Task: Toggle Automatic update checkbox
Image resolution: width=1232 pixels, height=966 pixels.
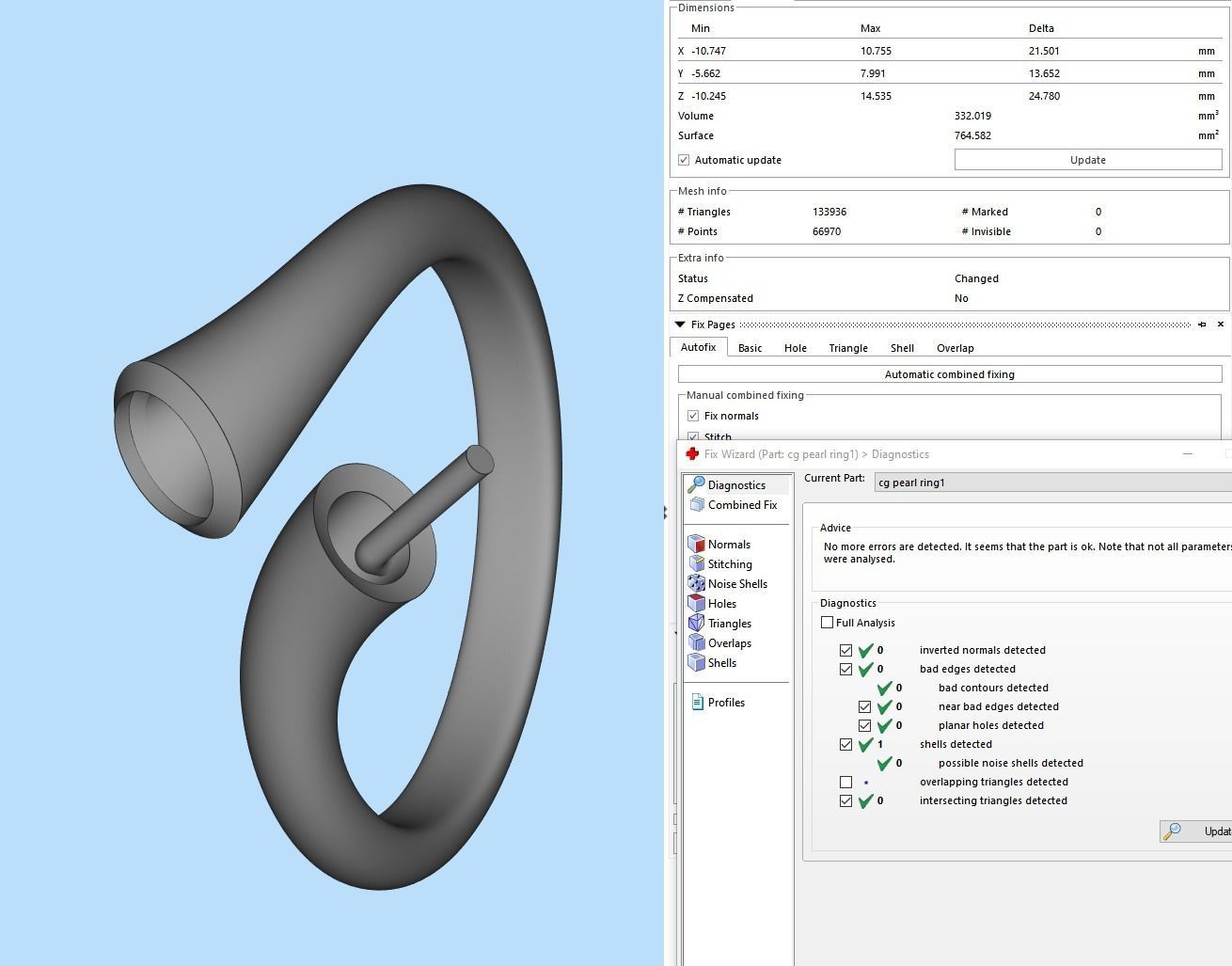Action: (684, 160)
